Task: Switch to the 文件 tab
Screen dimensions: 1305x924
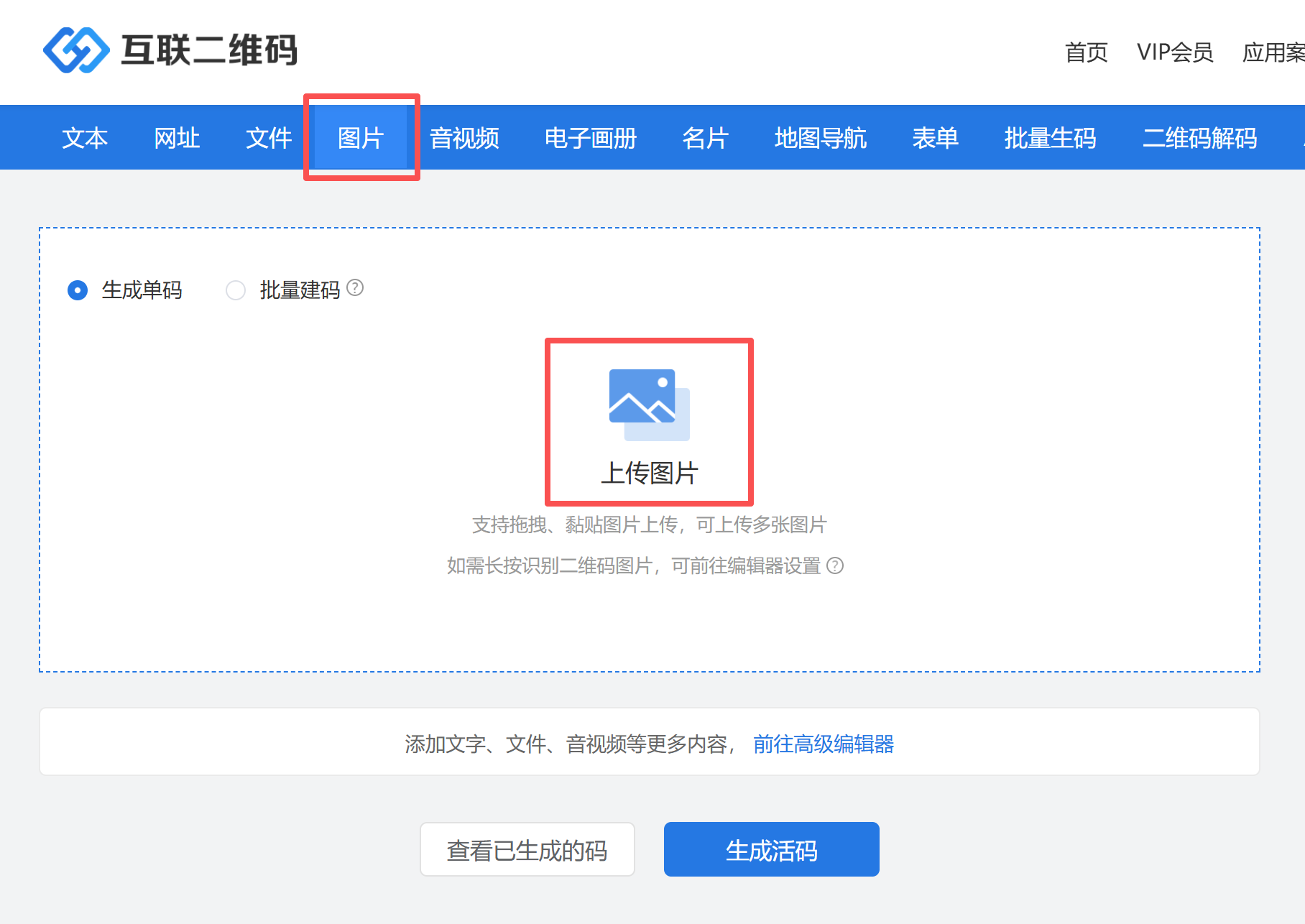Action: tap(269, 138)
